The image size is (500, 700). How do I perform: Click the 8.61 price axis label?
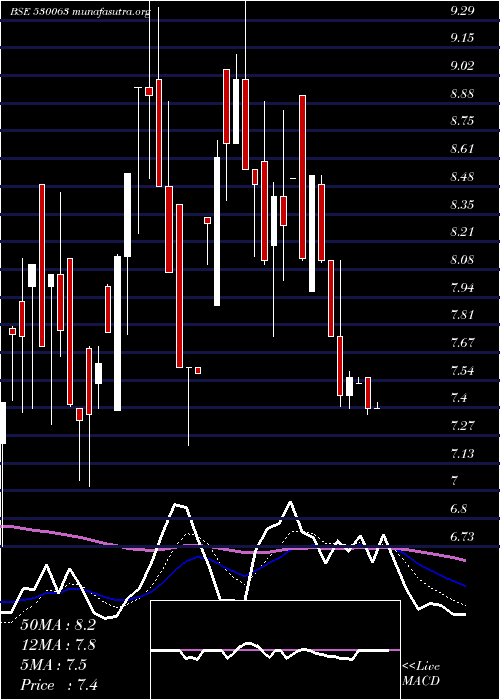coord(462,149)
